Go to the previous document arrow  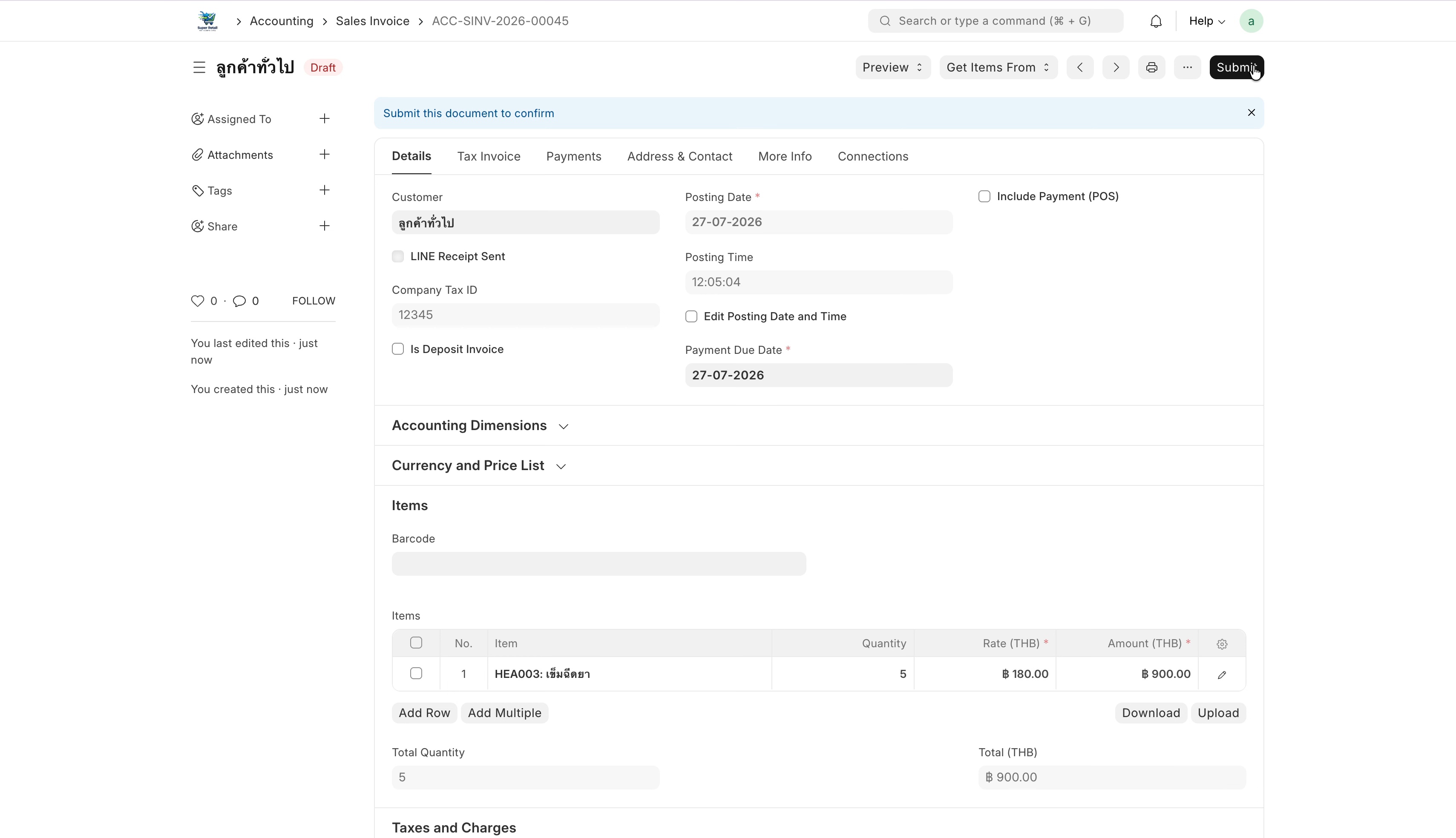click(x=1079, y=67)
